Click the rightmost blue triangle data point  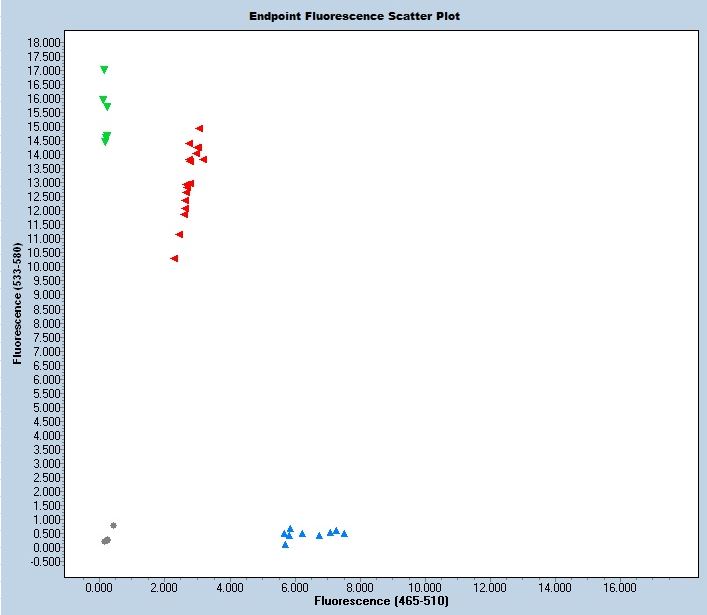click(x=344, y=533)
